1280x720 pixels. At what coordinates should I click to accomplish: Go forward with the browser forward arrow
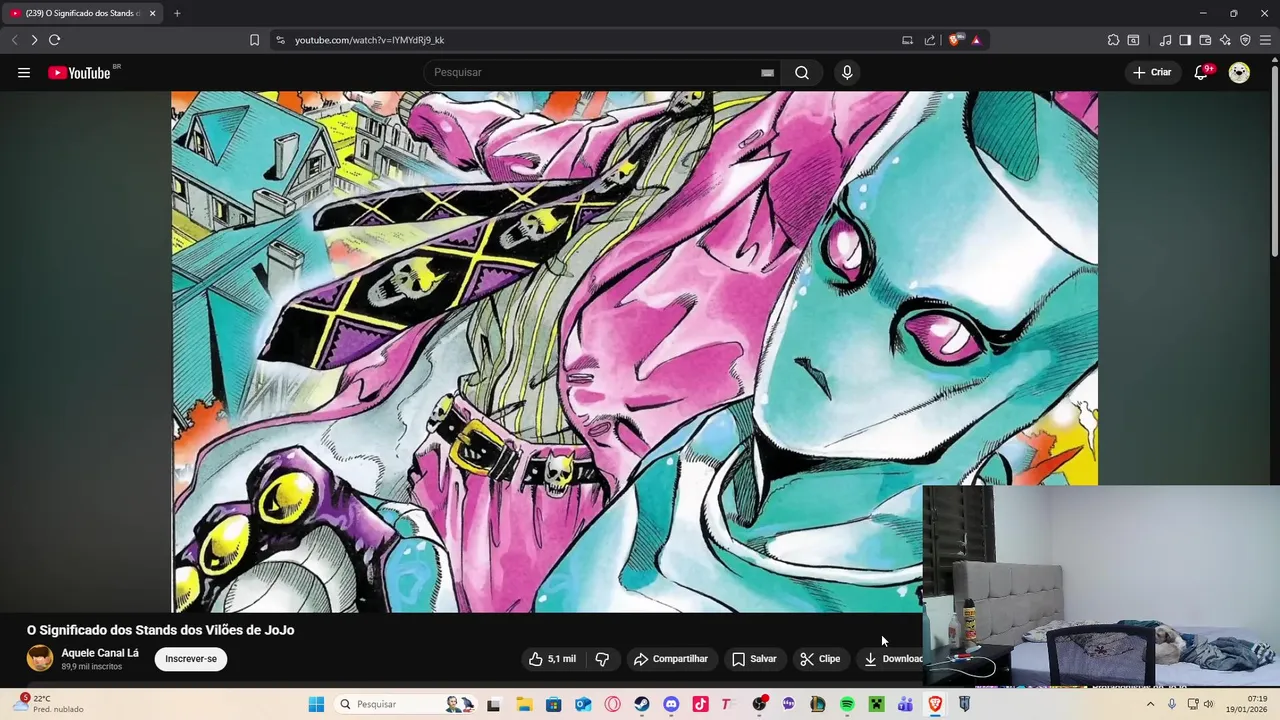tap(34, 40)
